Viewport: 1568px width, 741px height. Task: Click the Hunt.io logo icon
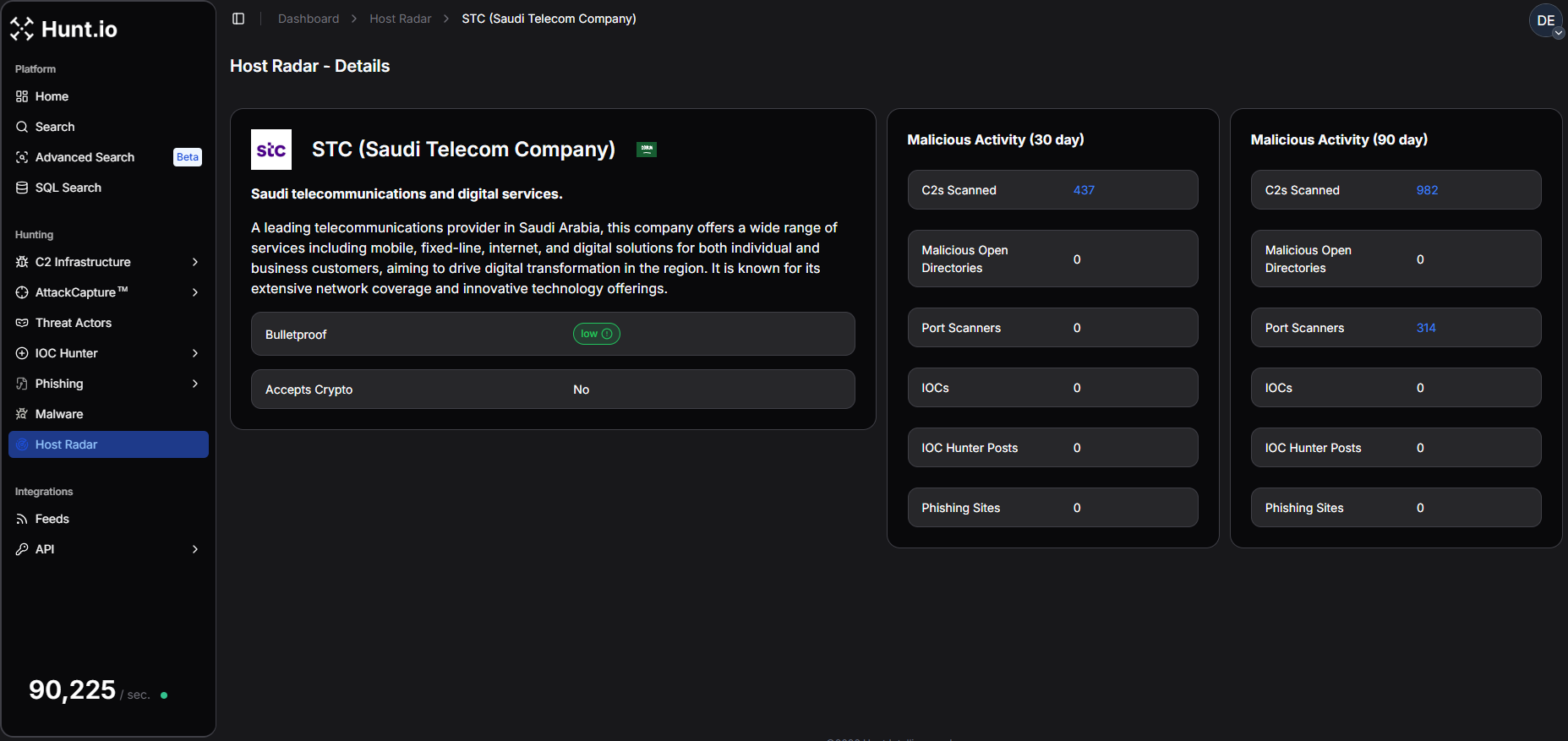point(22,29)
